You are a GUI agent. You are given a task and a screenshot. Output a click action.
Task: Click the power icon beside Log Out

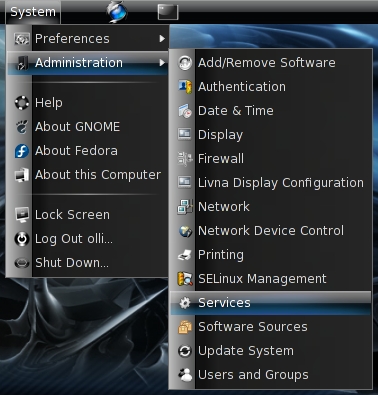coord(22,239)
